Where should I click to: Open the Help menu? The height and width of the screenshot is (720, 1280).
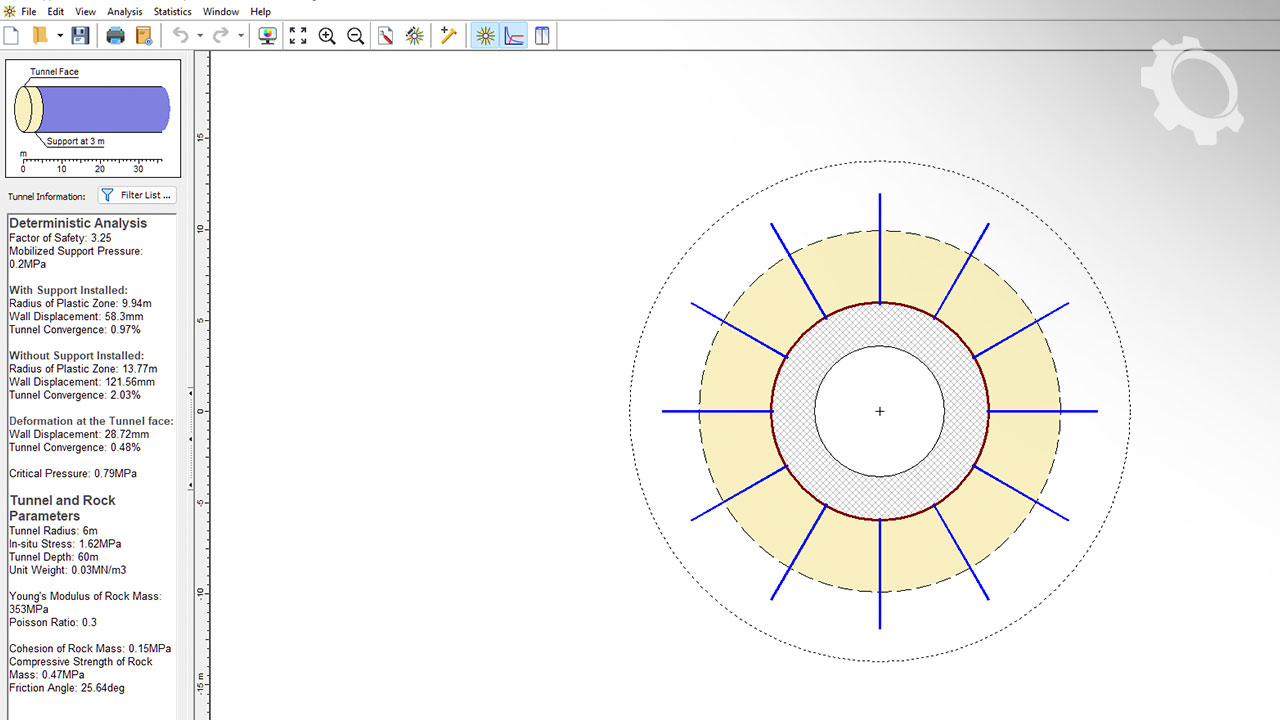coord(260,12)
